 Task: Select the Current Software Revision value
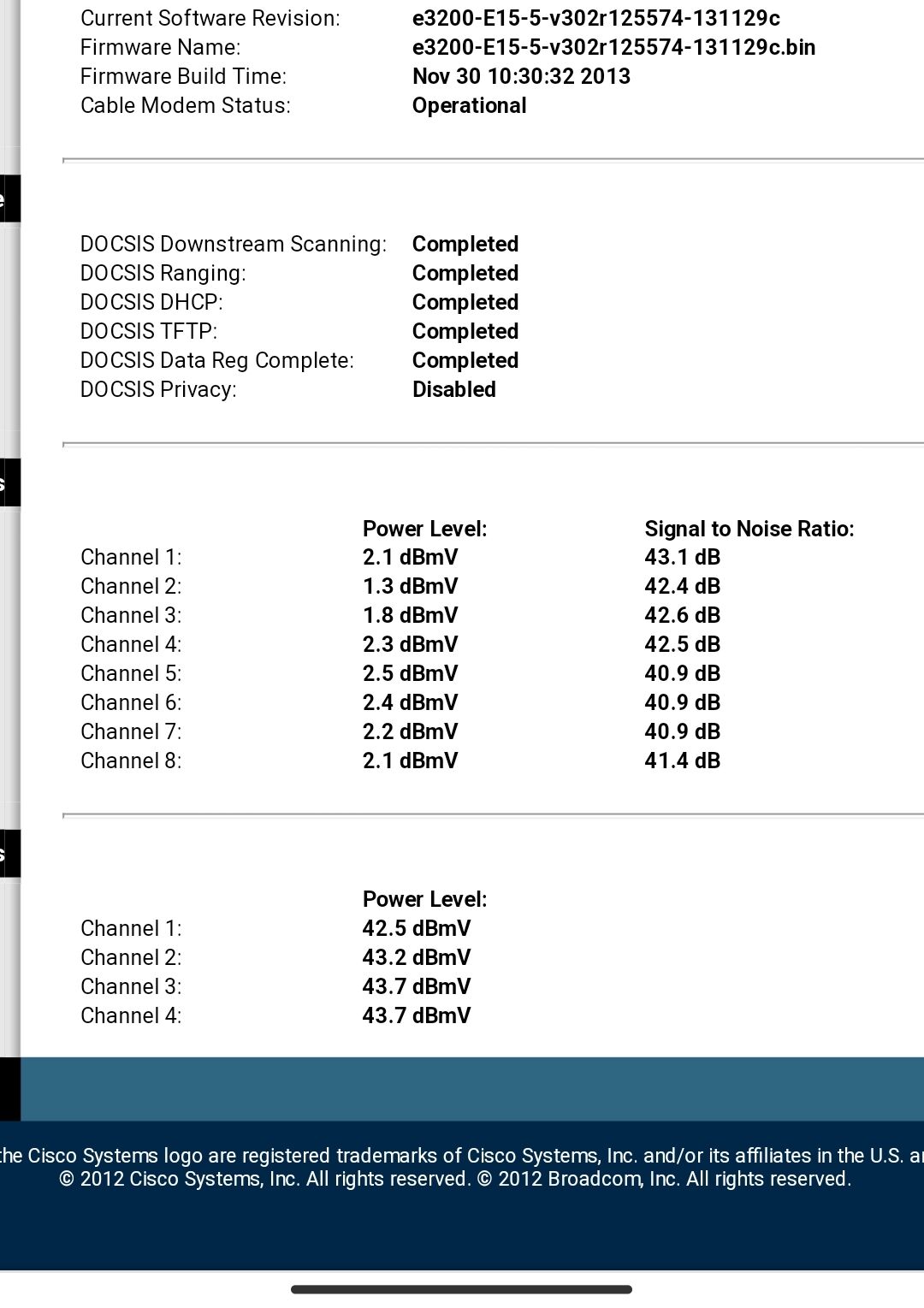tap(596, 18)
